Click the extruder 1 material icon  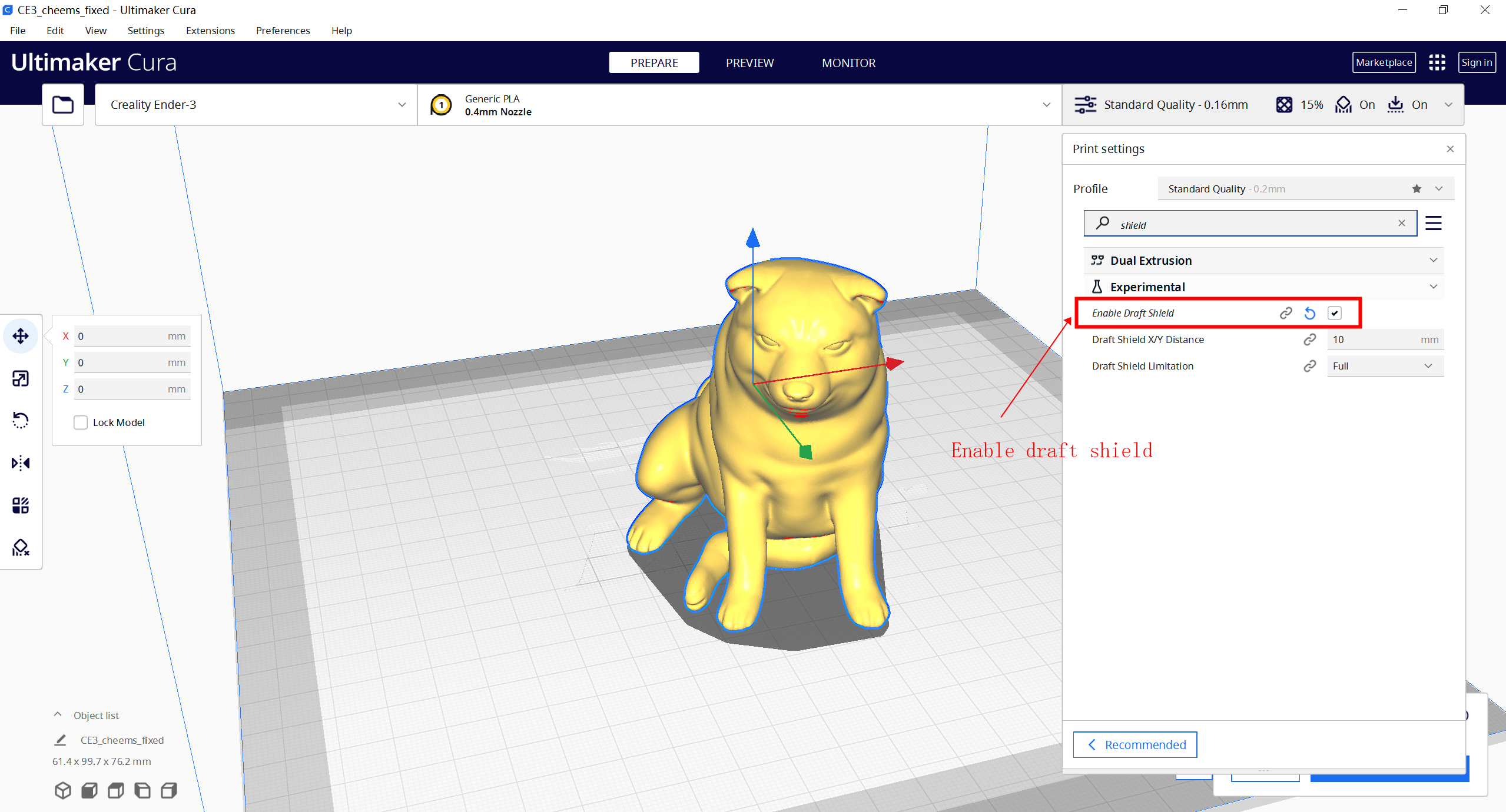point(441,105)
